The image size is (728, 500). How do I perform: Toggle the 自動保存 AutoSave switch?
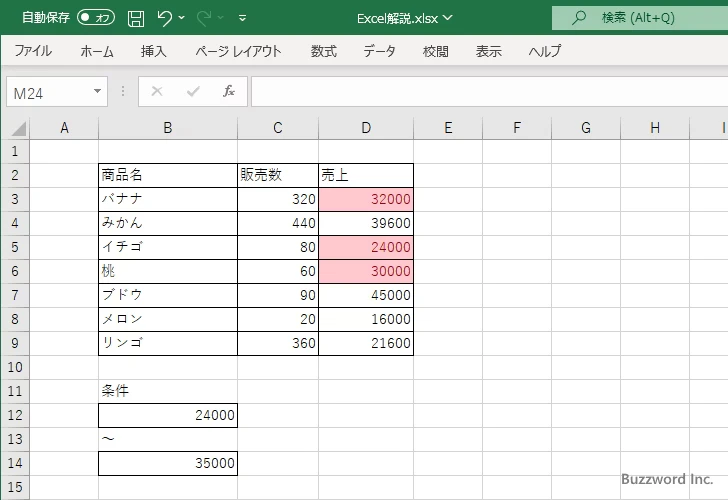96,18
